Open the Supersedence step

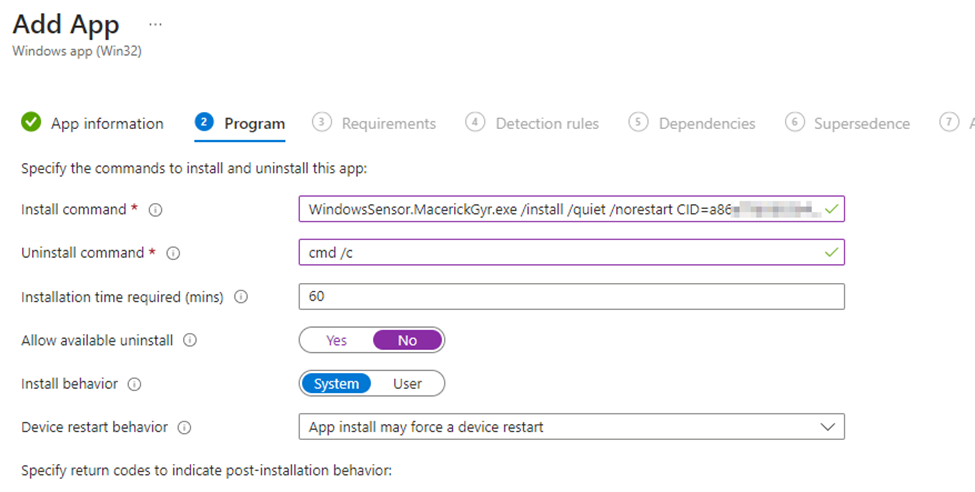tap(861, 124)
